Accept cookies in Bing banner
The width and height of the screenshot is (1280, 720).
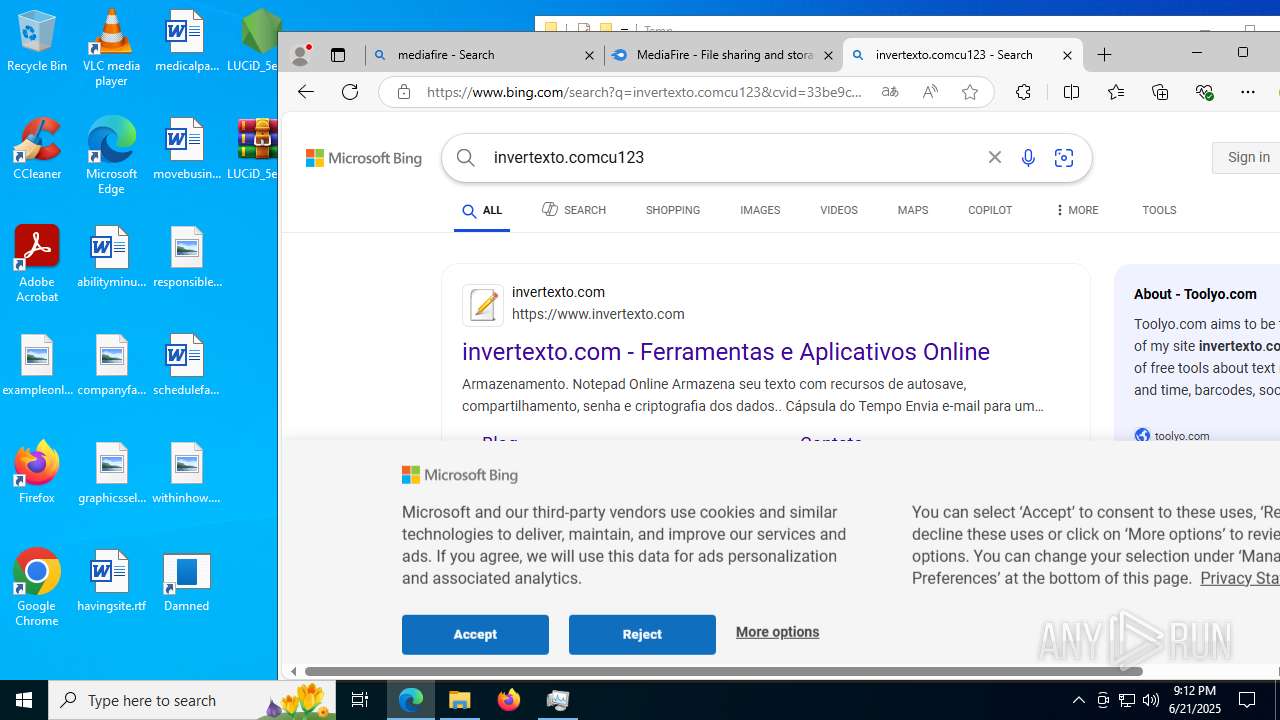(x=475, y=634)
